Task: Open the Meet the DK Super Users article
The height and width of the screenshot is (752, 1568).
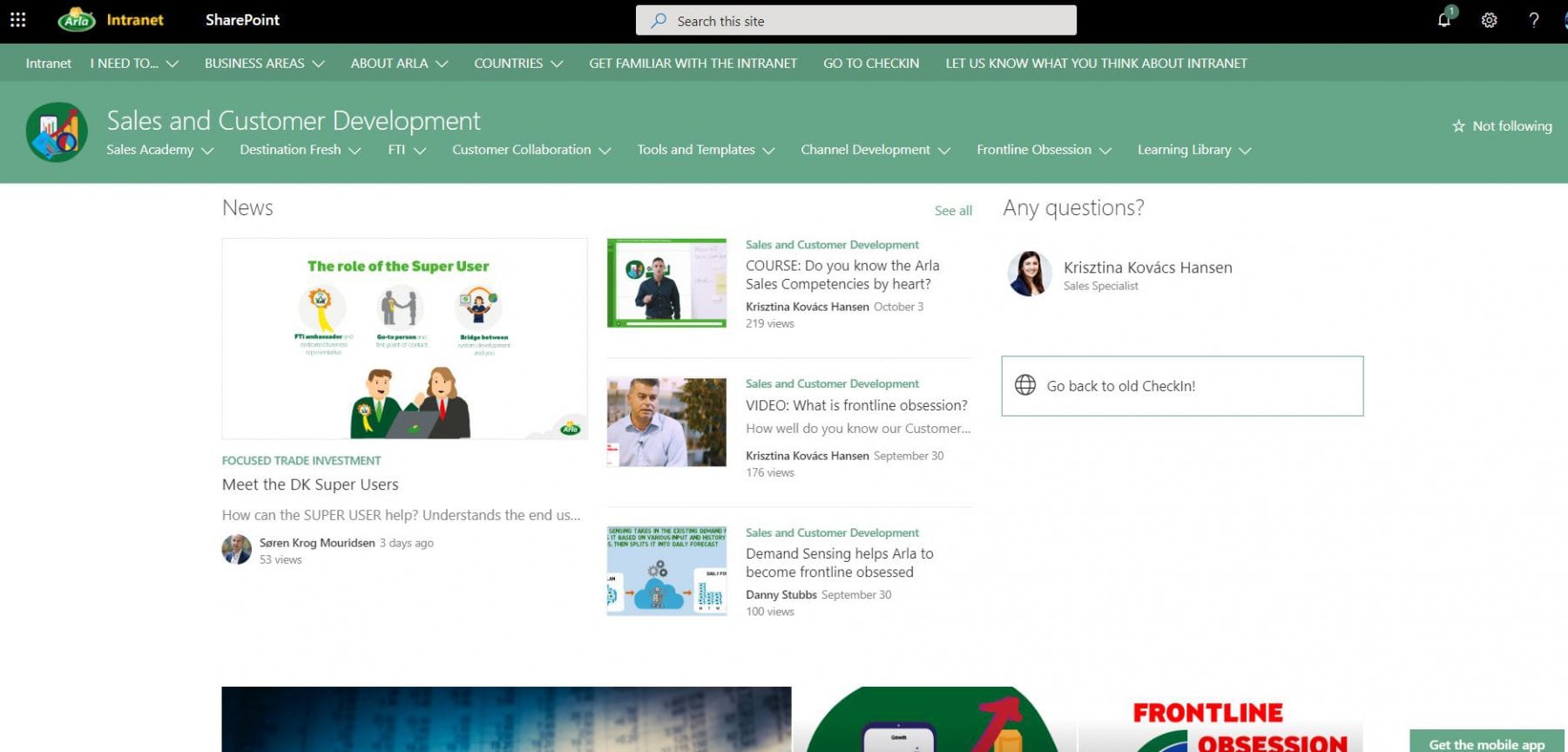Action: point(310,484)
